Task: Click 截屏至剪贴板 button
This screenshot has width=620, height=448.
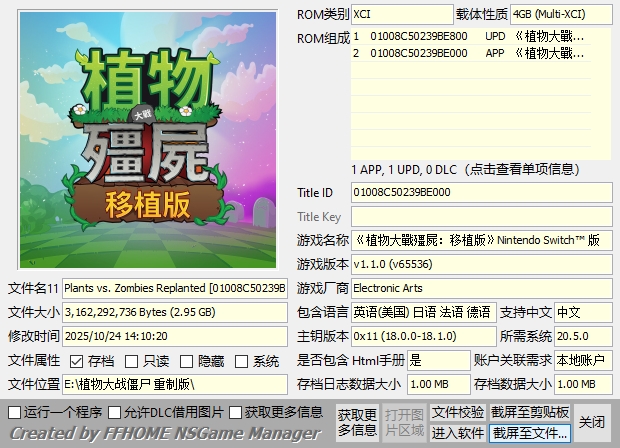Action: [530, 412]
